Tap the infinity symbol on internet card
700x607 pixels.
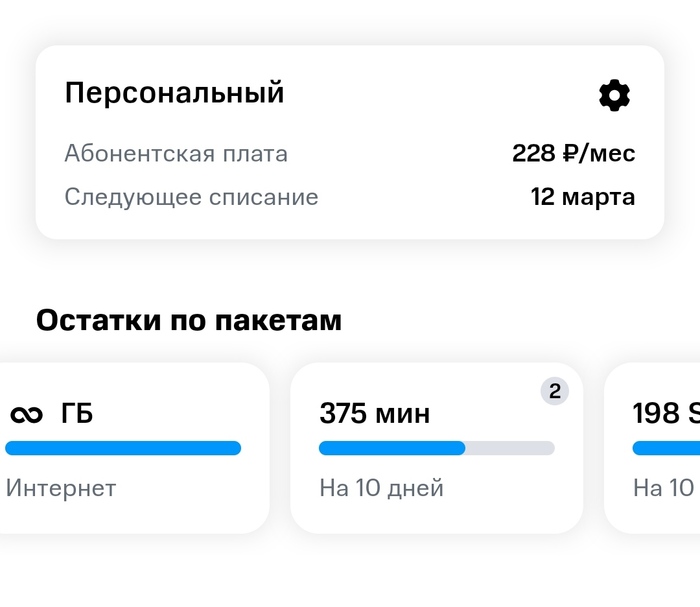point(27,414)
